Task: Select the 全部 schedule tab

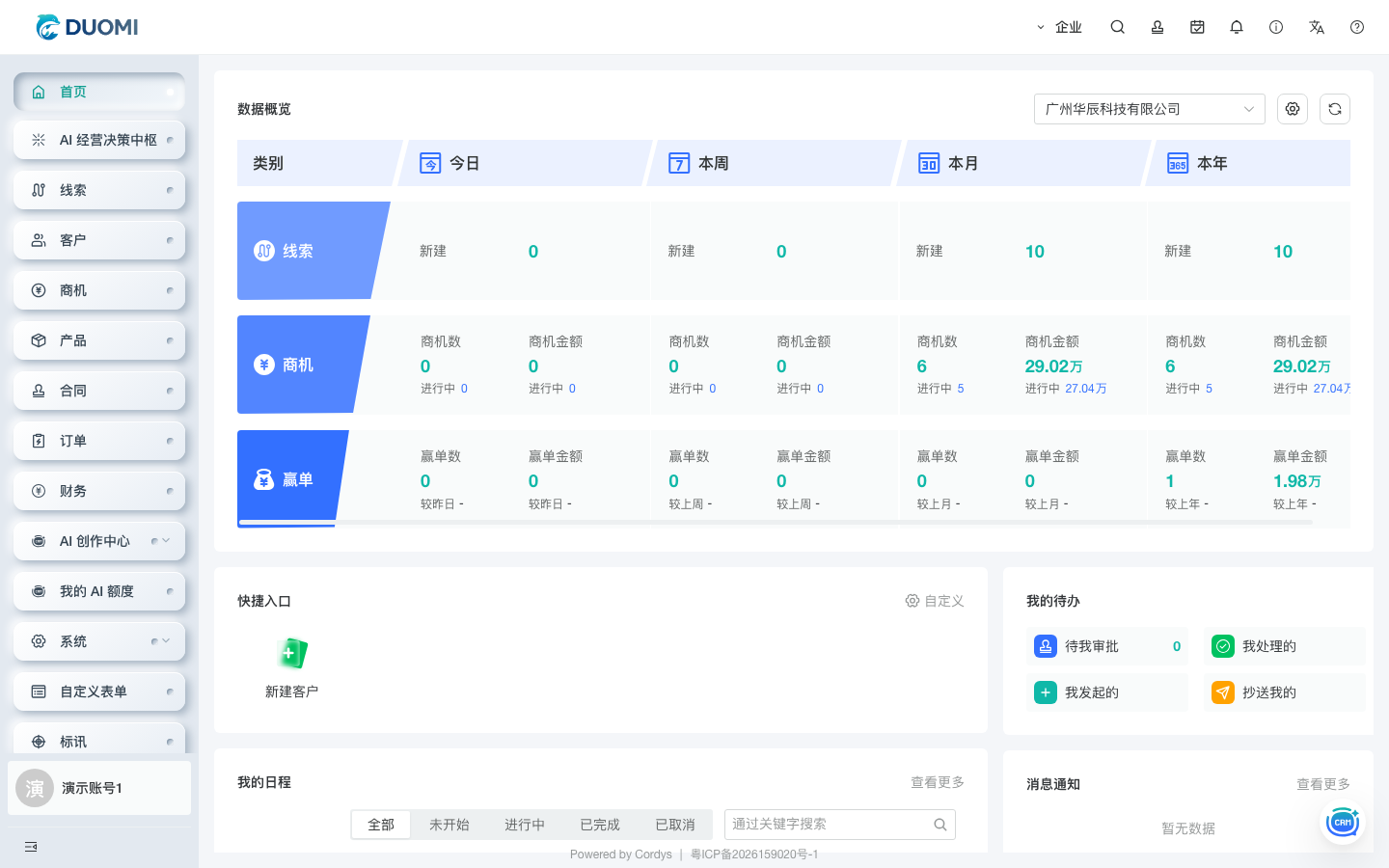Action: 381,825
